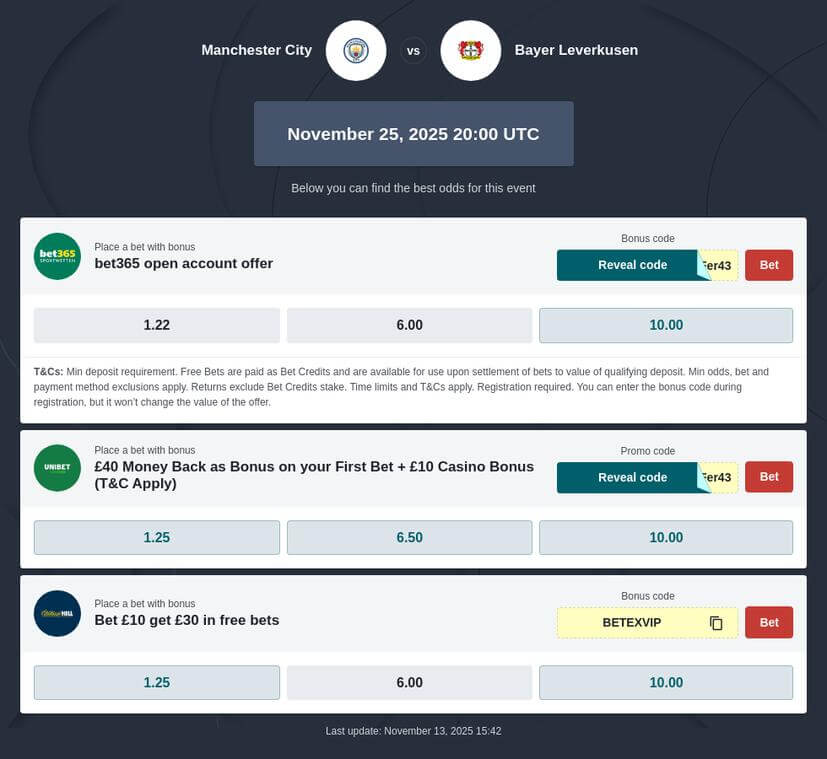Reveal the Unibet promo code
The height and width of the screenshot is (759, 827).
(x=631, y=477)
